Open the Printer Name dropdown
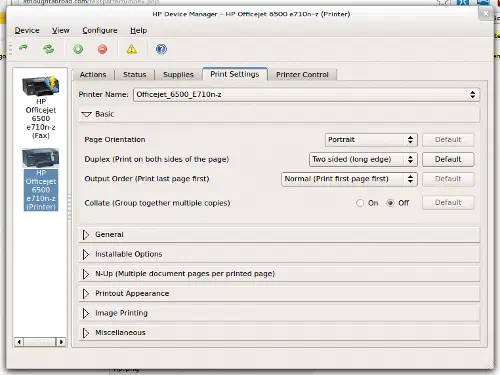Image resolution: width=500 pixels, height=375 pixels. pos(306,94)
